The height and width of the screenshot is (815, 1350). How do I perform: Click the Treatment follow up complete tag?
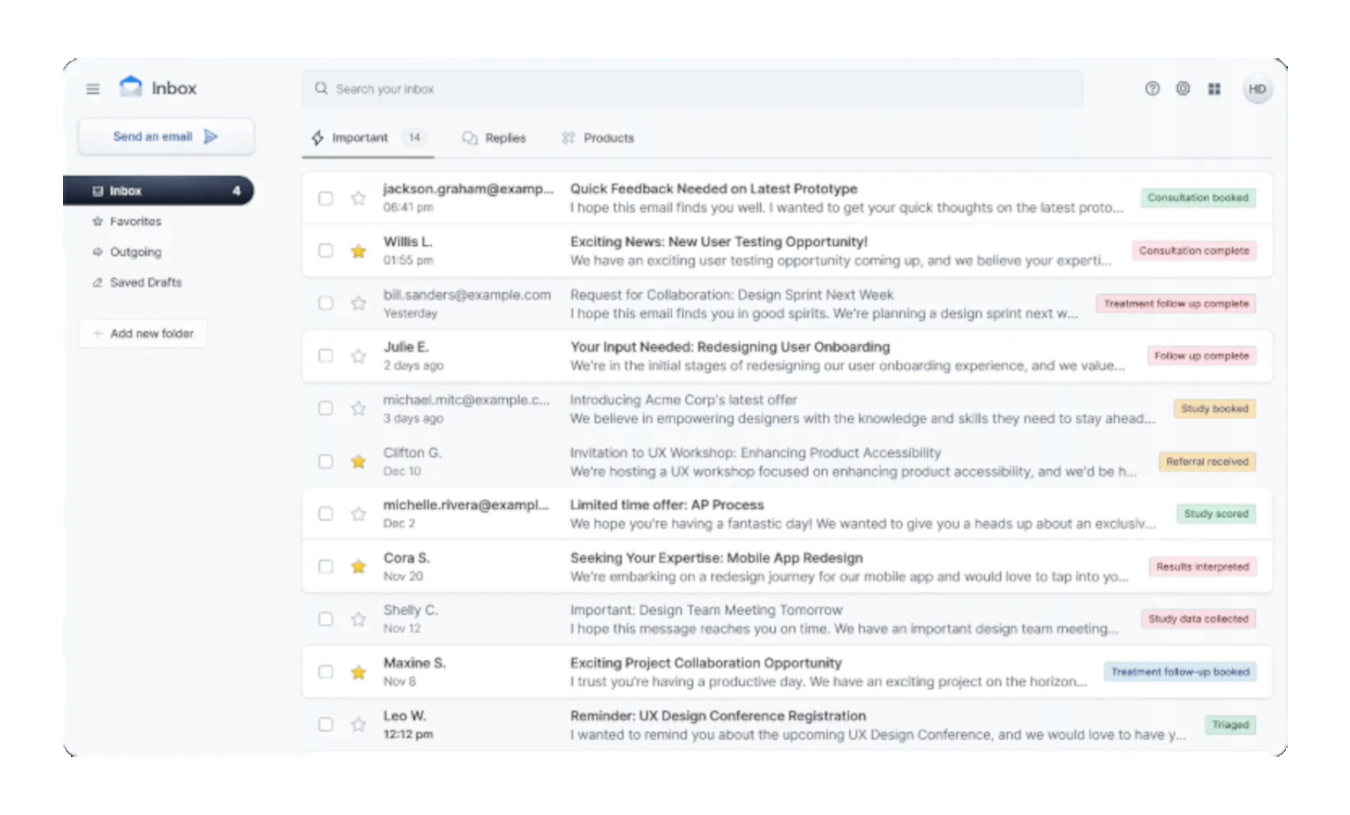(1176, 303)
